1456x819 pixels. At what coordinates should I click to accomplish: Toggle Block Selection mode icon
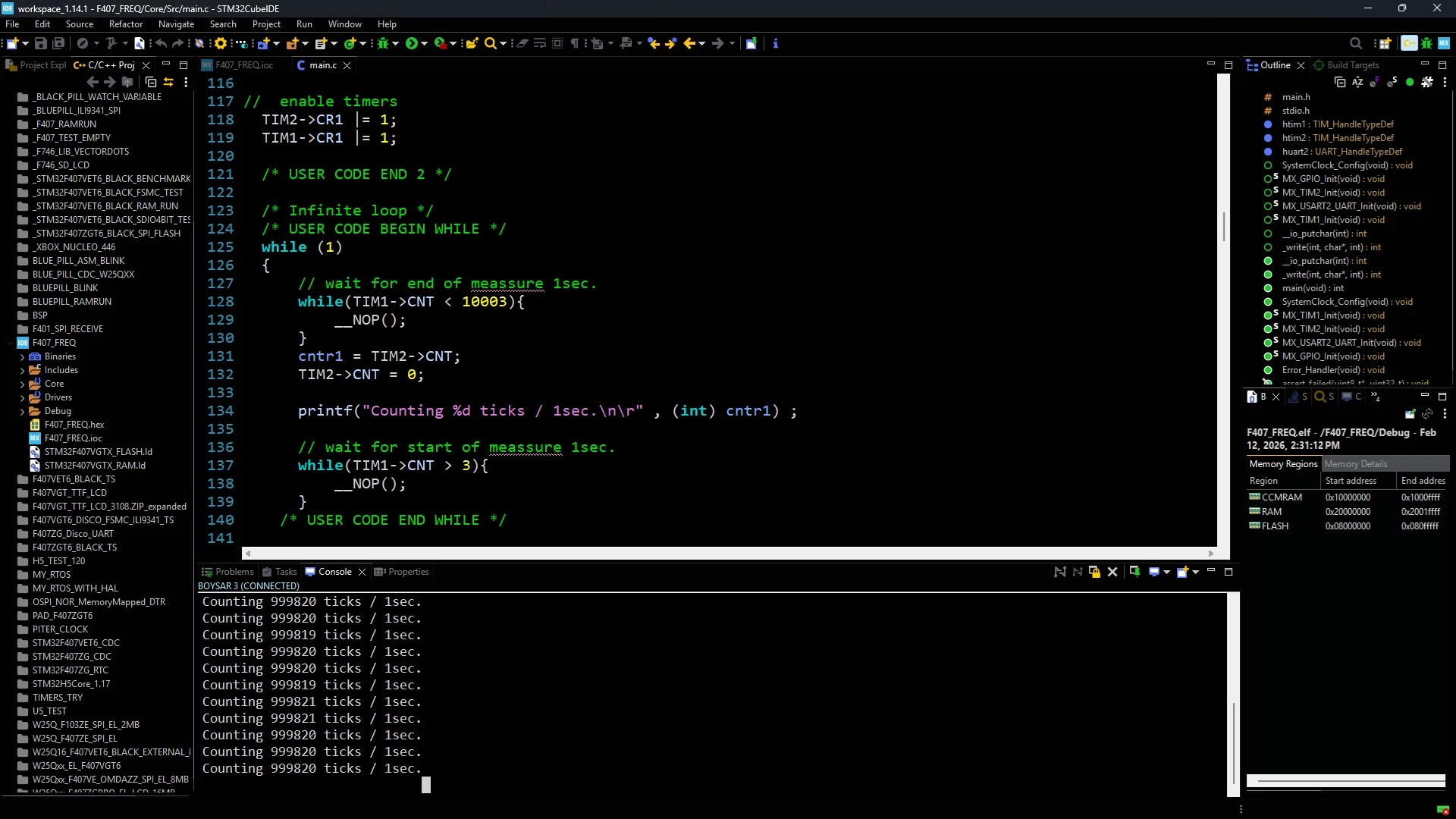click(557, 43)
